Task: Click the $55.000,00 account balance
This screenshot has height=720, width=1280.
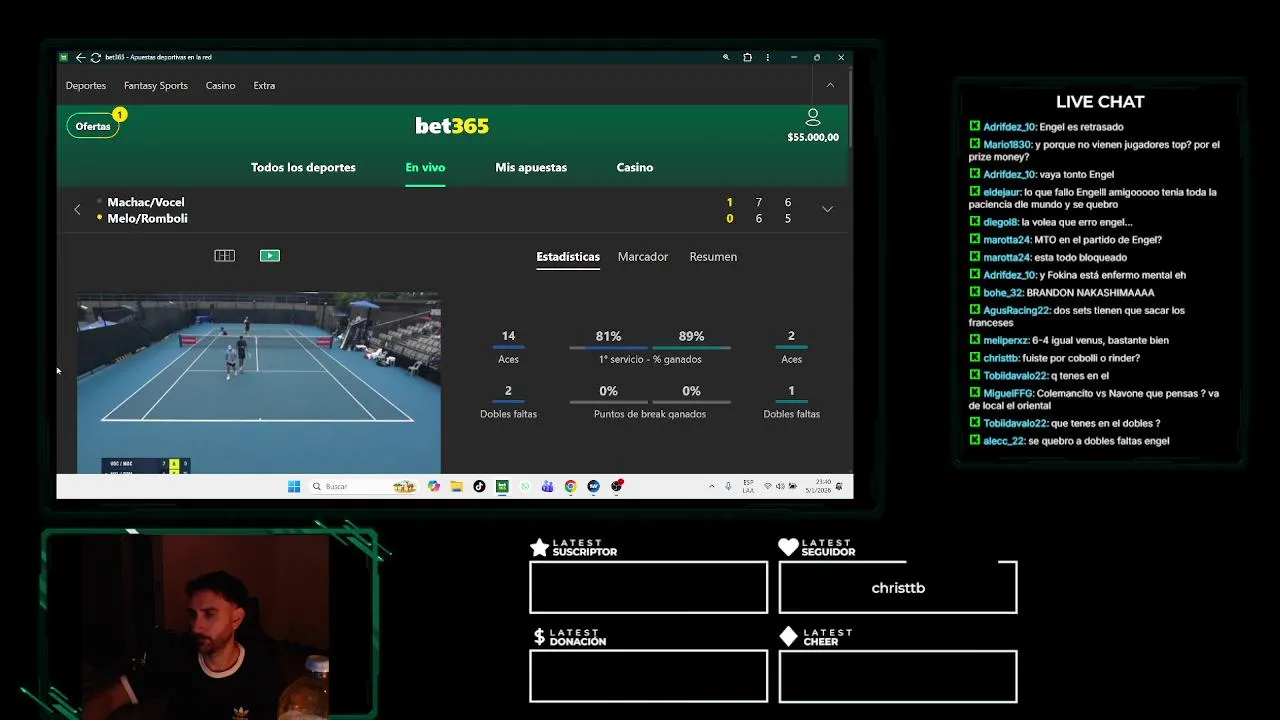Action: (x=813, y=138)
